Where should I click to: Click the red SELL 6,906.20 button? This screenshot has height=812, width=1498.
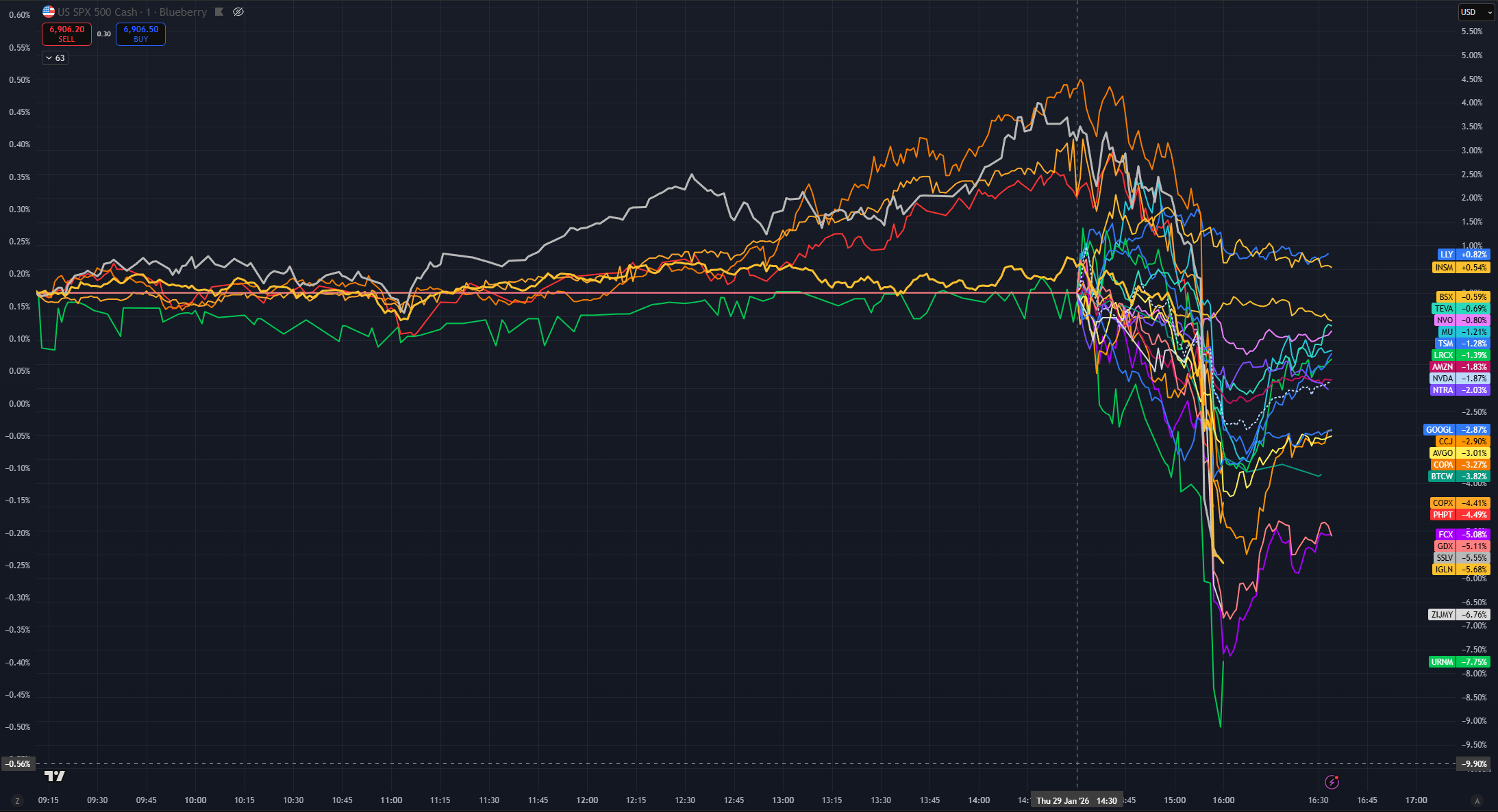(x=66, y=34)
